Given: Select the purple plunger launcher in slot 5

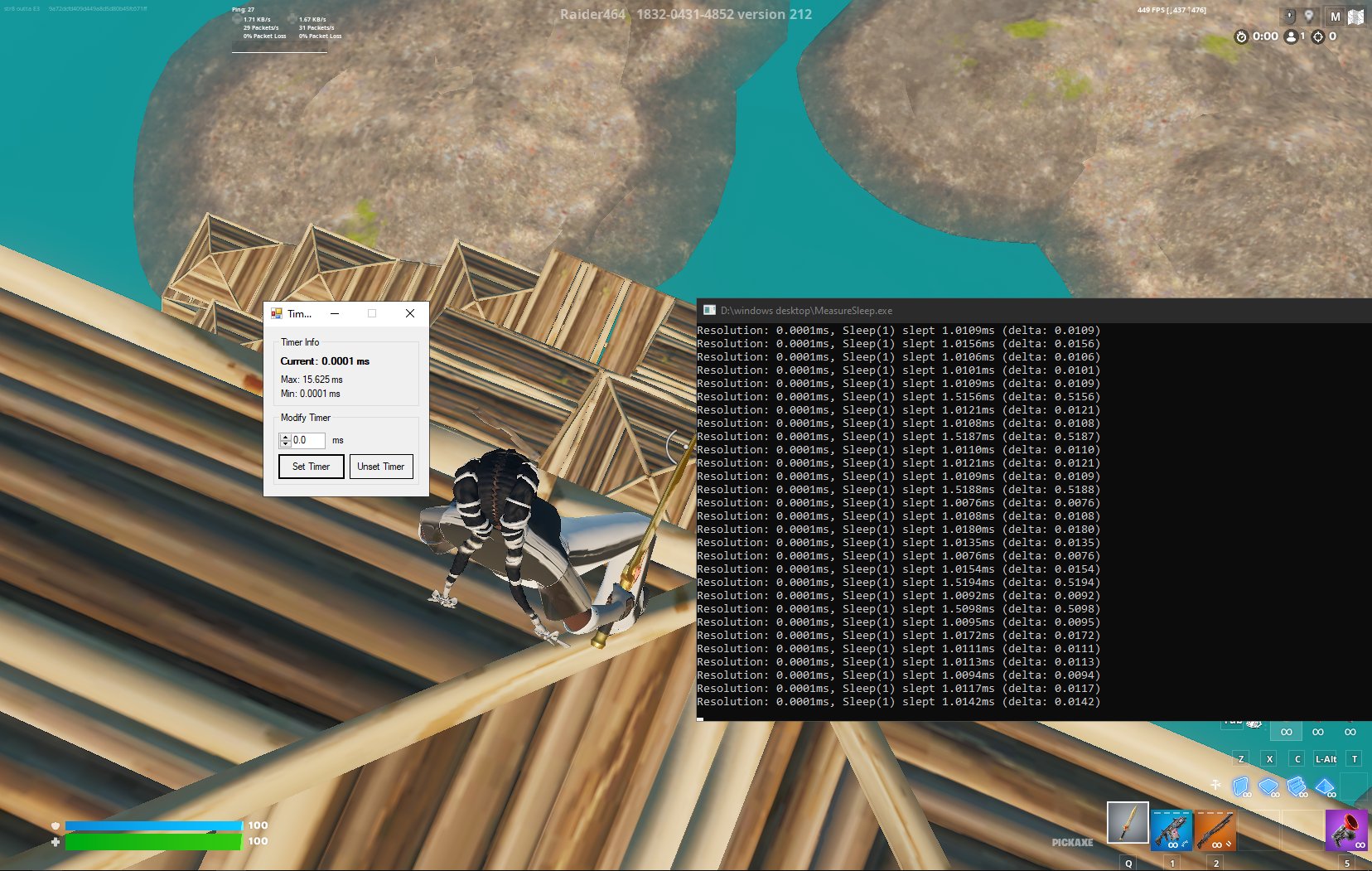Looking at the screenshot, I should (1346, 830).
